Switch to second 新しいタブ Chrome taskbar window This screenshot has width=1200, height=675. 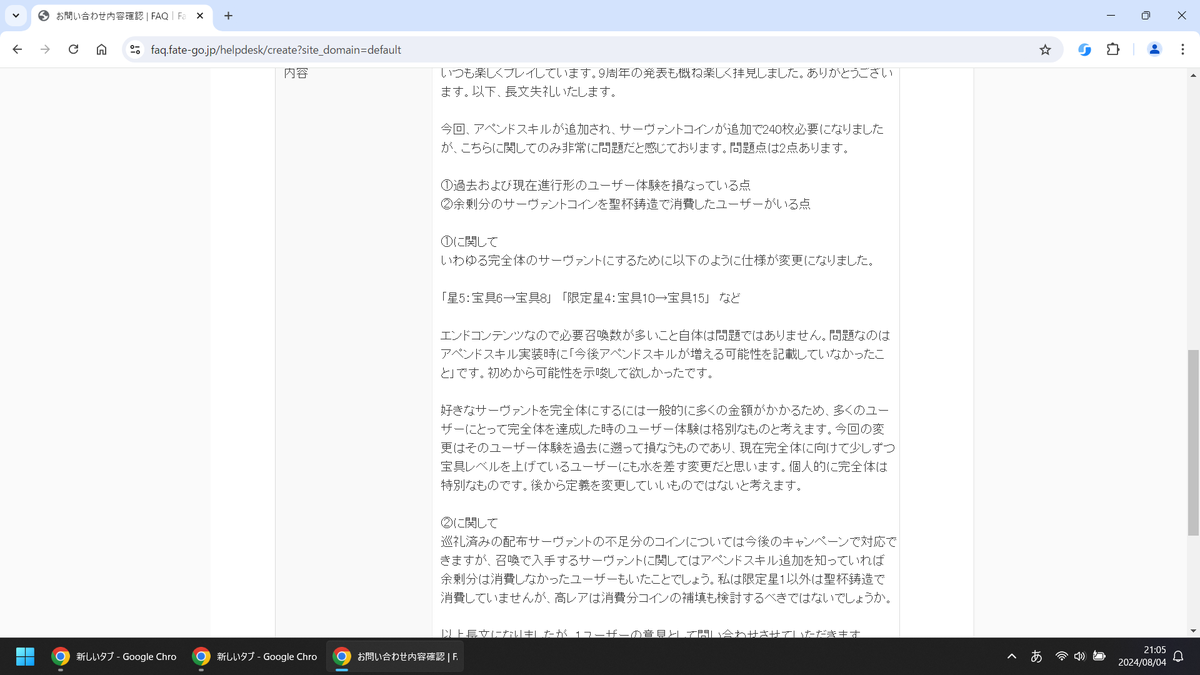coord(255,656)
